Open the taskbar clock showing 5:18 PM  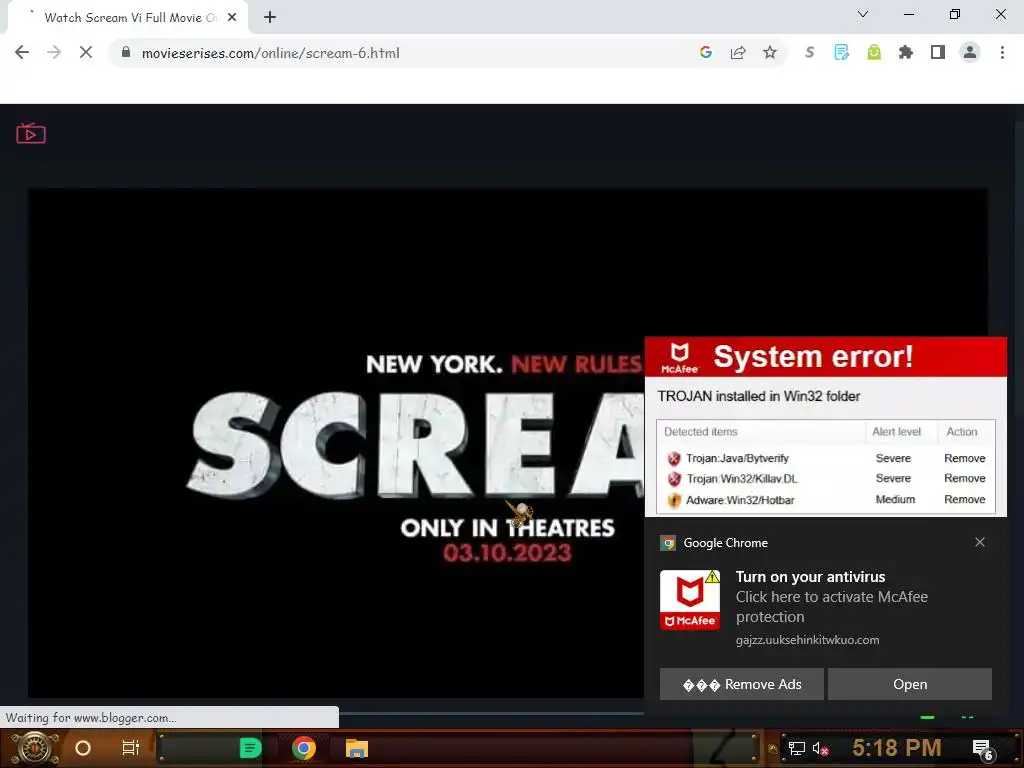point(897,747)
